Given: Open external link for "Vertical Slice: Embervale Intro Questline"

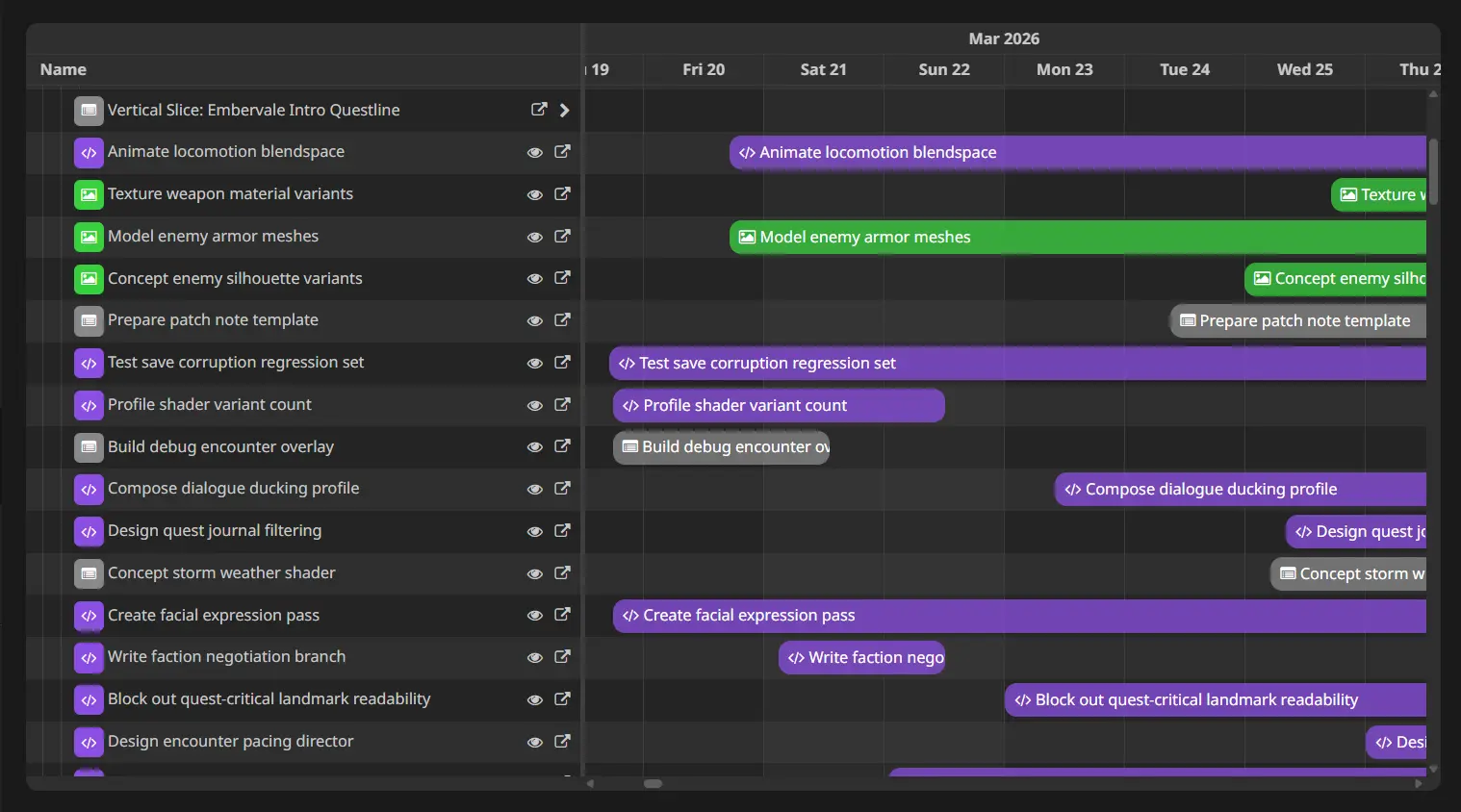Looking at the screenshot, I should tap(539, 110).
